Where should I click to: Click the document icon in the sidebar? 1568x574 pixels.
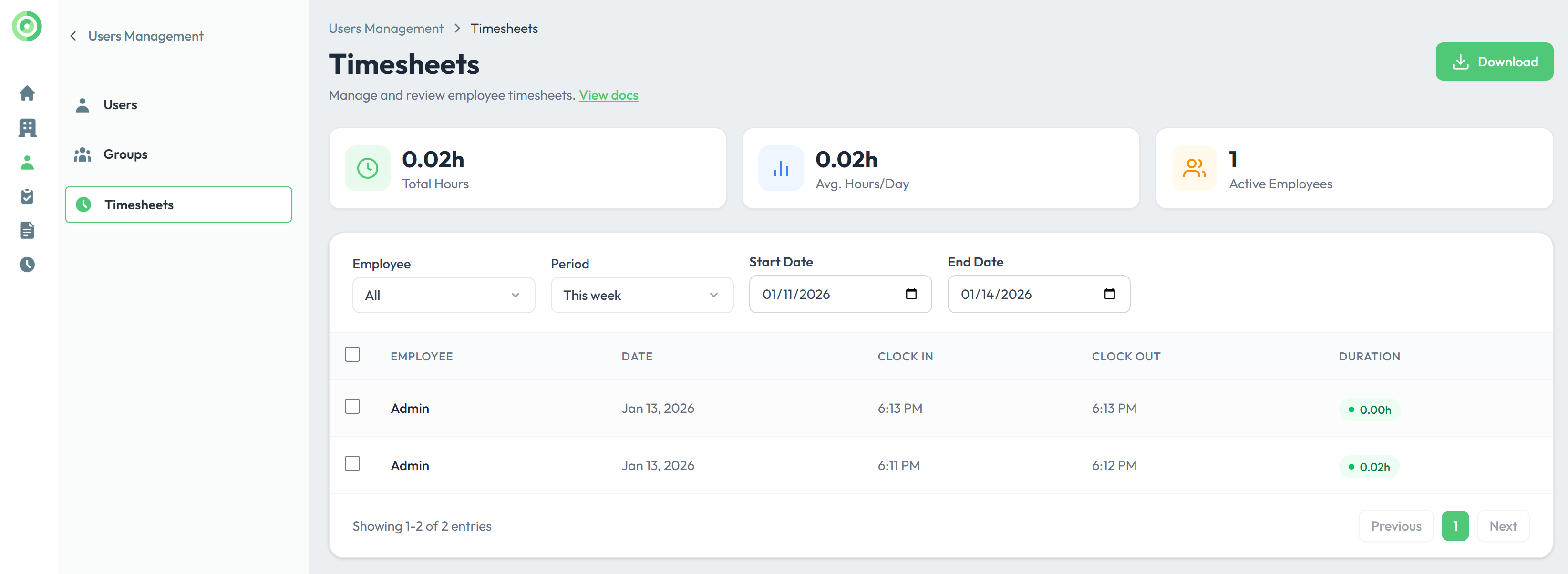(x=27, y=231)
